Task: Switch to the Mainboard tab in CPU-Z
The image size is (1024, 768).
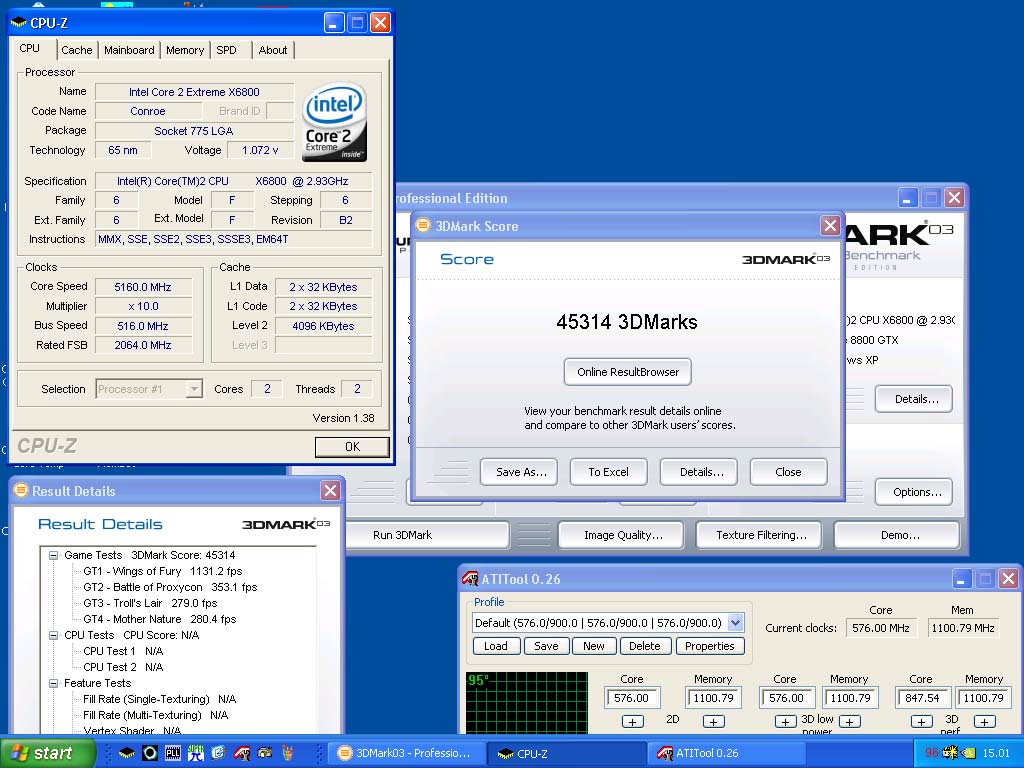Action: pyautogui.click(x=129, y=50)
